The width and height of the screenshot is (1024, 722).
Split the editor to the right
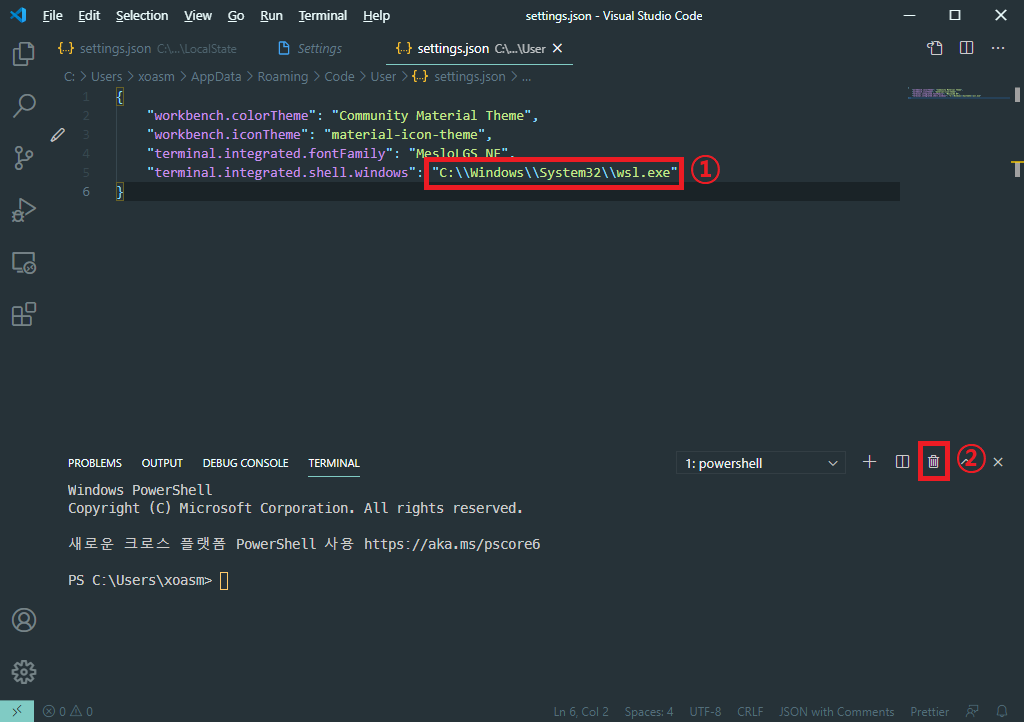(967, 48)
